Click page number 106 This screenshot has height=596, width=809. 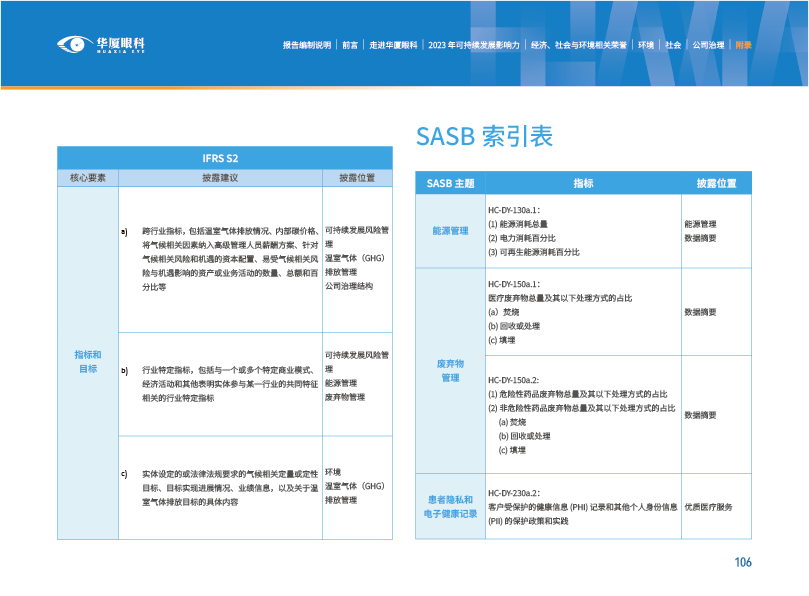742,562
